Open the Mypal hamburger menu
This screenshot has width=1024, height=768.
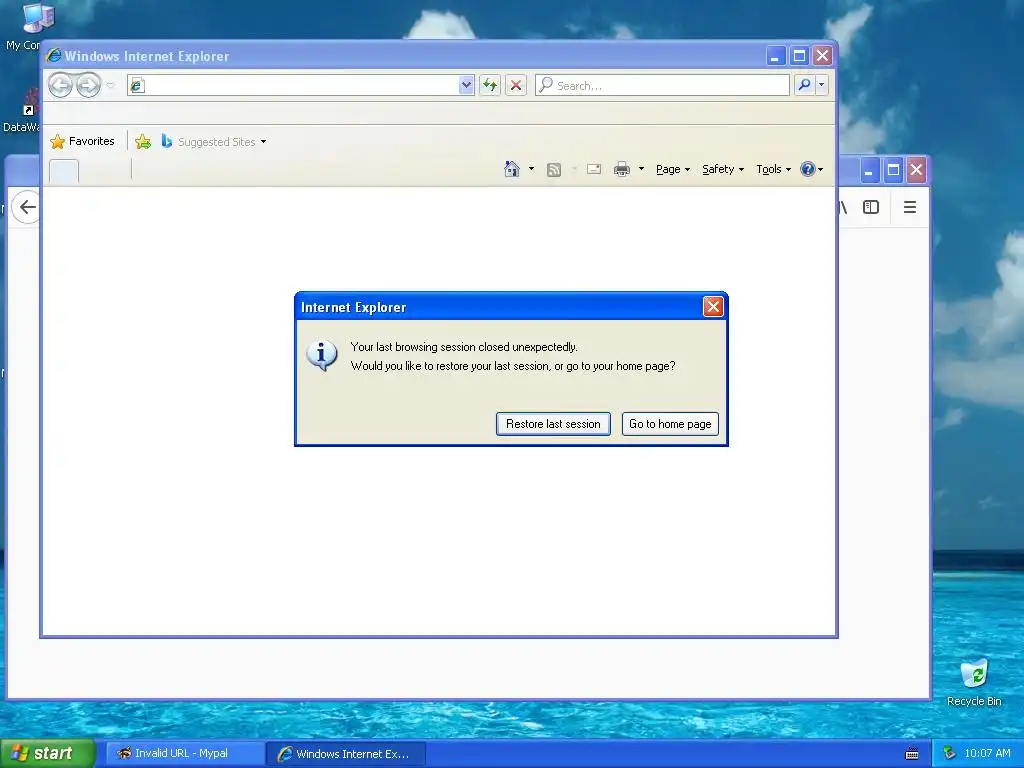[910, 208]
